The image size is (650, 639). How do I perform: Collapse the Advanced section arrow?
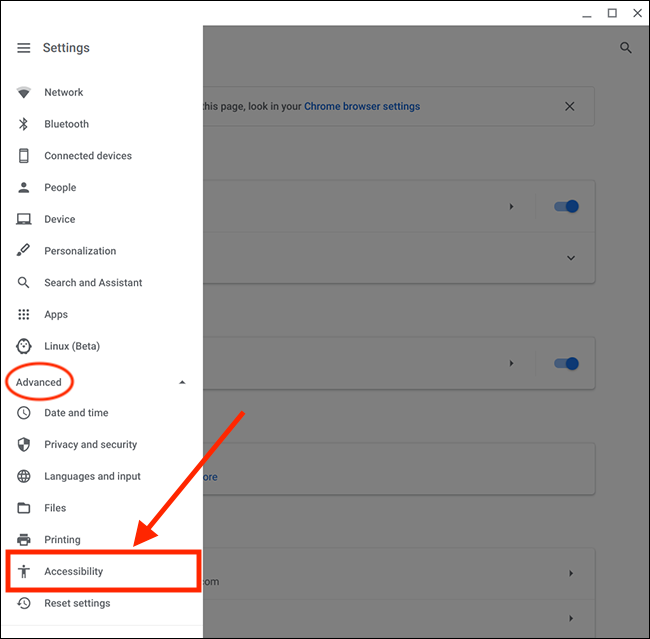(x=182, y=382)
